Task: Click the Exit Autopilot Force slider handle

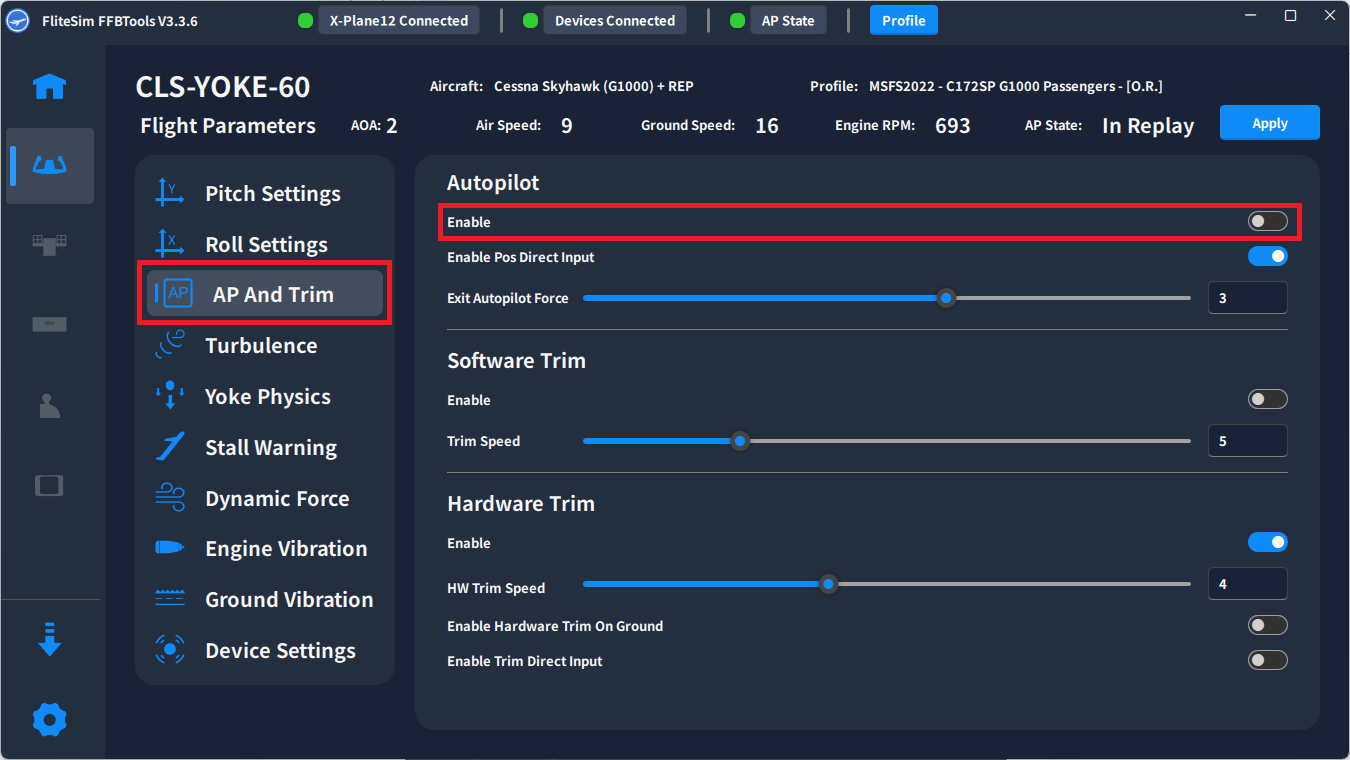Action: pos(945,298)
